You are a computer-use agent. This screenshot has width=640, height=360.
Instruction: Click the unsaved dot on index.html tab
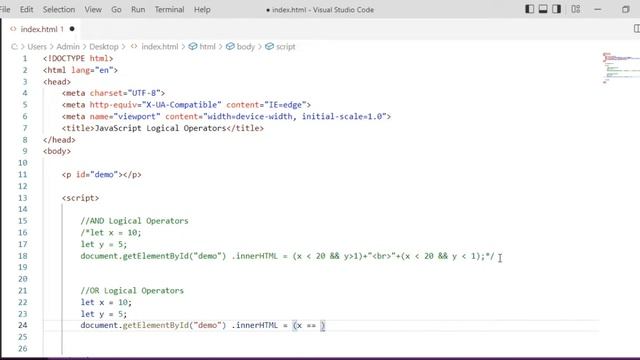tap(72, 29)
